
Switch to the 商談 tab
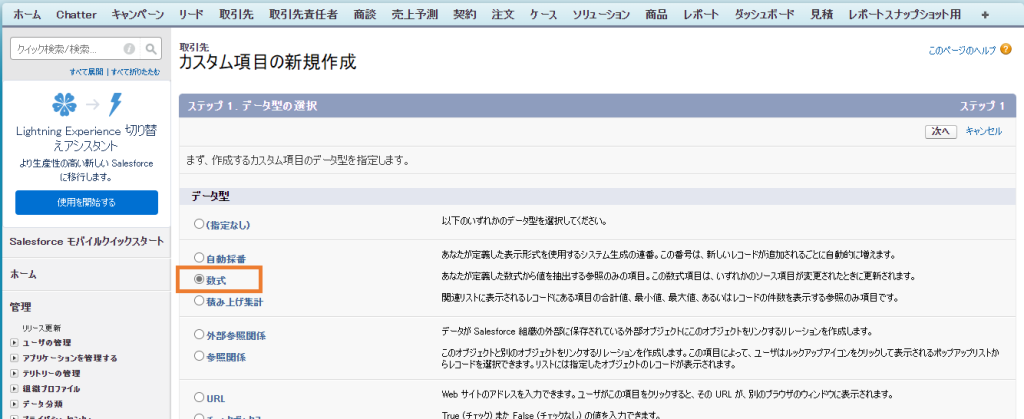(x=365, y=14)
